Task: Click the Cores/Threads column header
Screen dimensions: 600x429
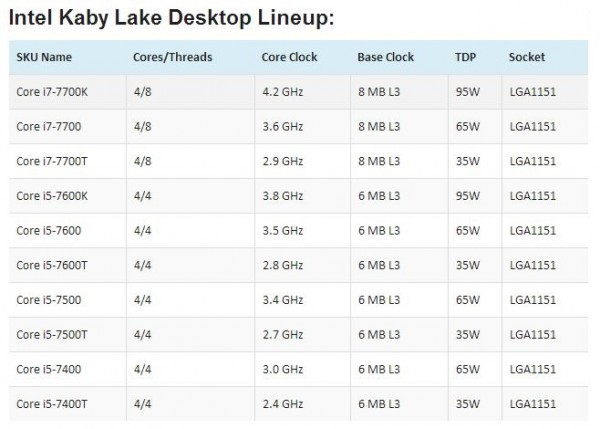Action: 172,56
